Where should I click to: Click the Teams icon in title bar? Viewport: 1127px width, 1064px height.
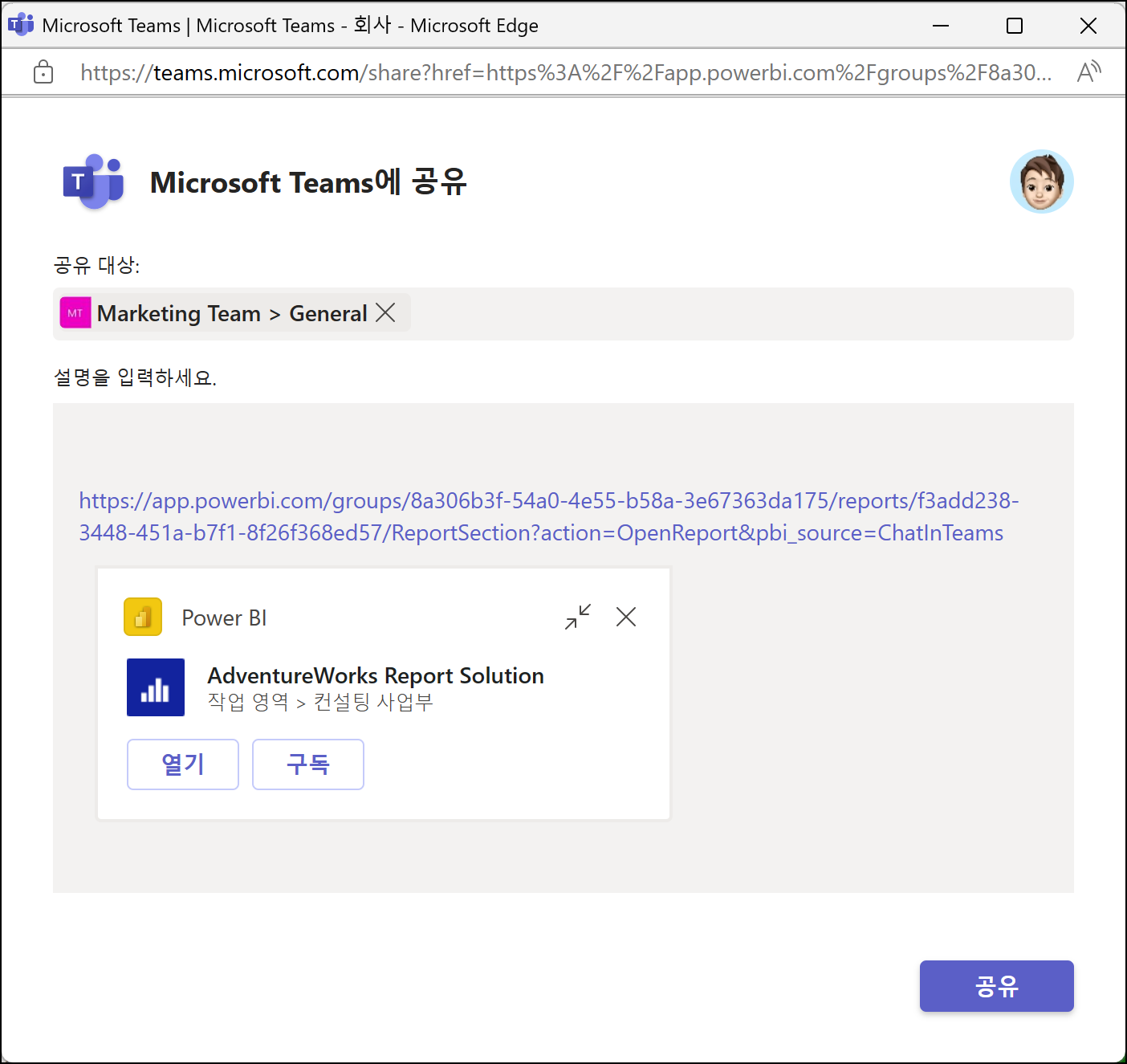pos(21,25)
